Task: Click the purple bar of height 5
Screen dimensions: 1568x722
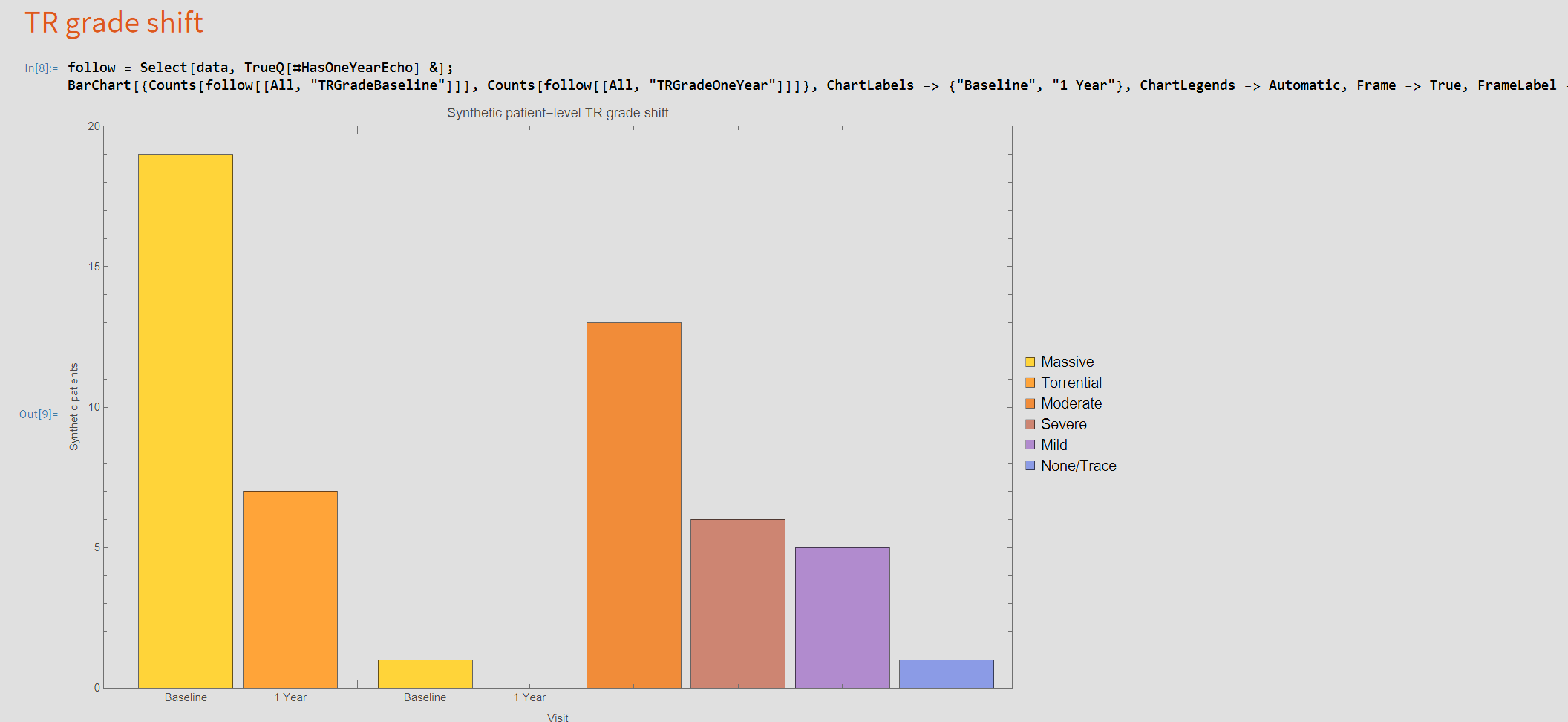Action: [x=843, y=618]
